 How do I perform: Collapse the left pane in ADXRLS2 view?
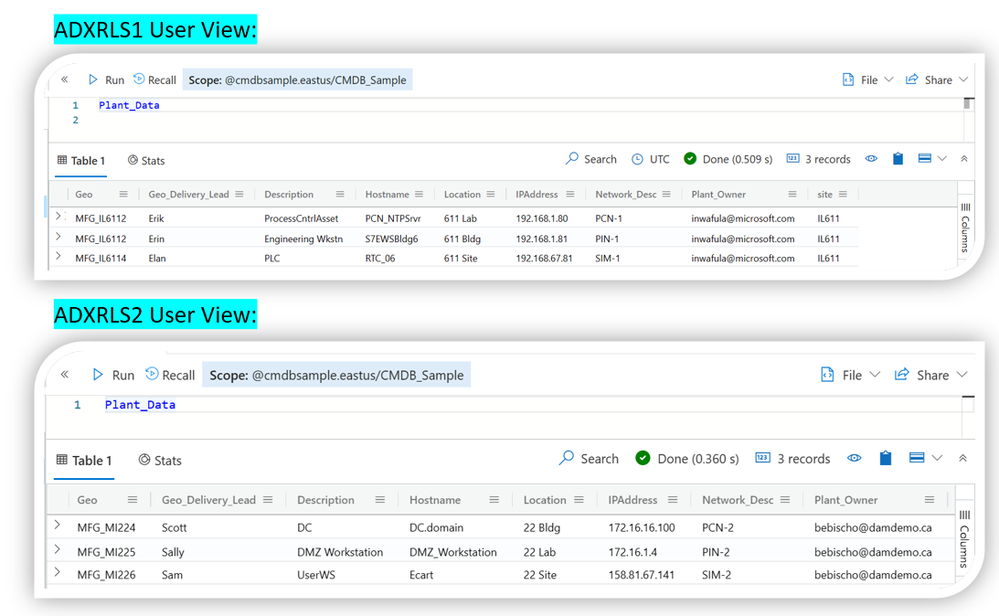pos(64,375)
